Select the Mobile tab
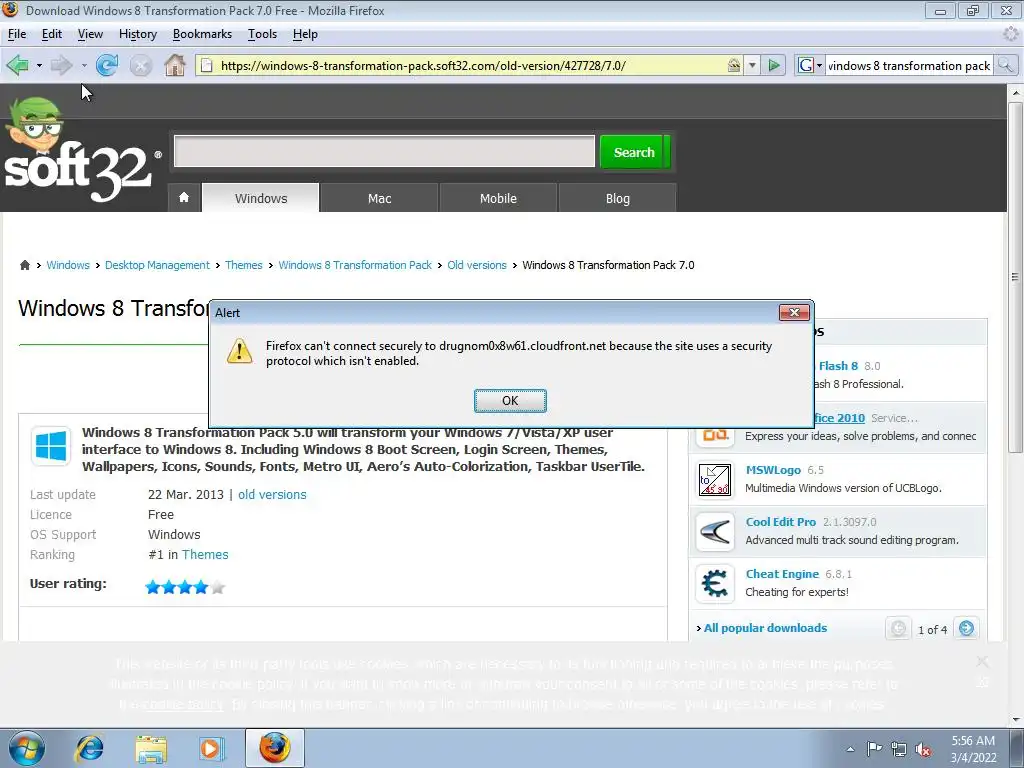 tap(498, 198)
